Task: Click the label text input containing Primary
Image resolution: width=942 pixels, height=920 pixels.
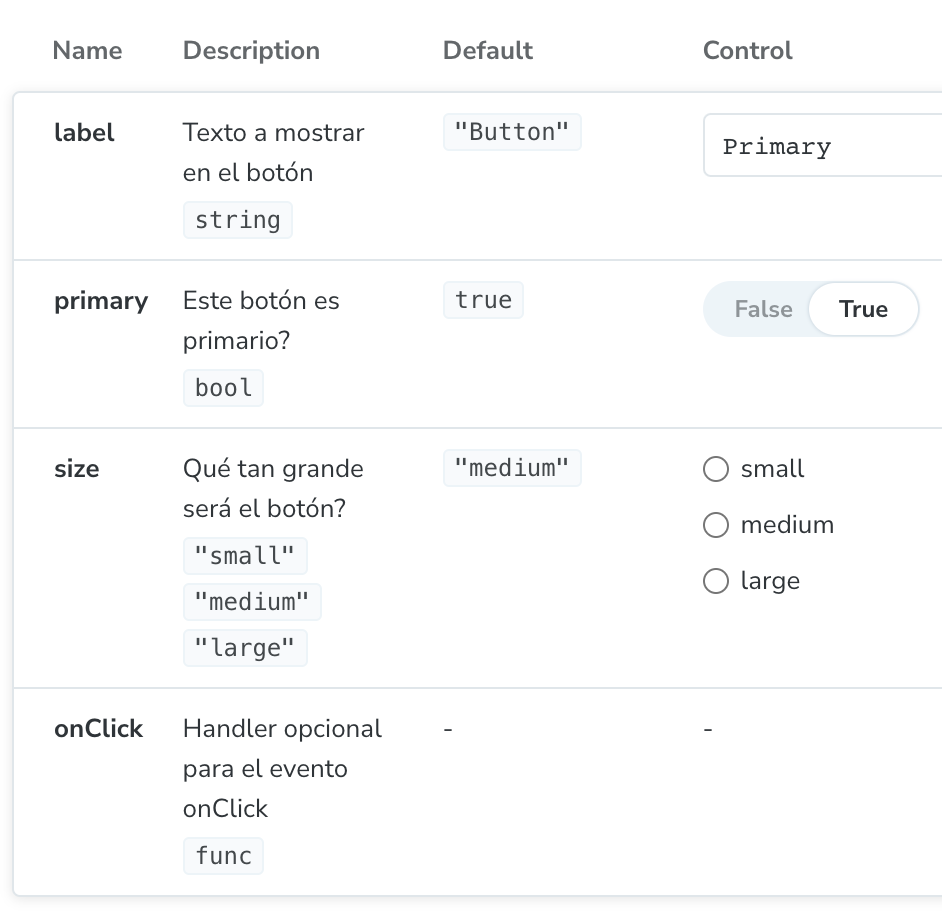Action: [822, 145]
